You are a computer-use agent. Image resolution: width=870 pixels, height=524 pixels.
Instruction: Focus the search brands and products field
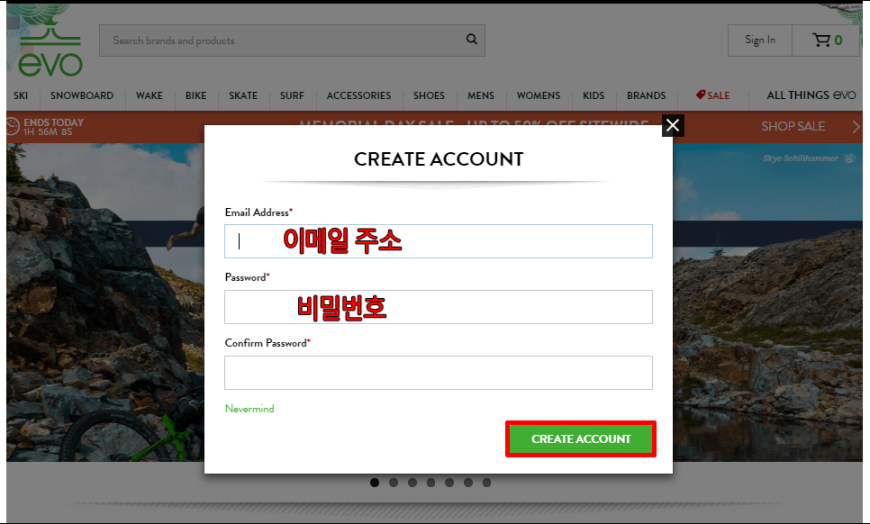click(x=292, y=40)
